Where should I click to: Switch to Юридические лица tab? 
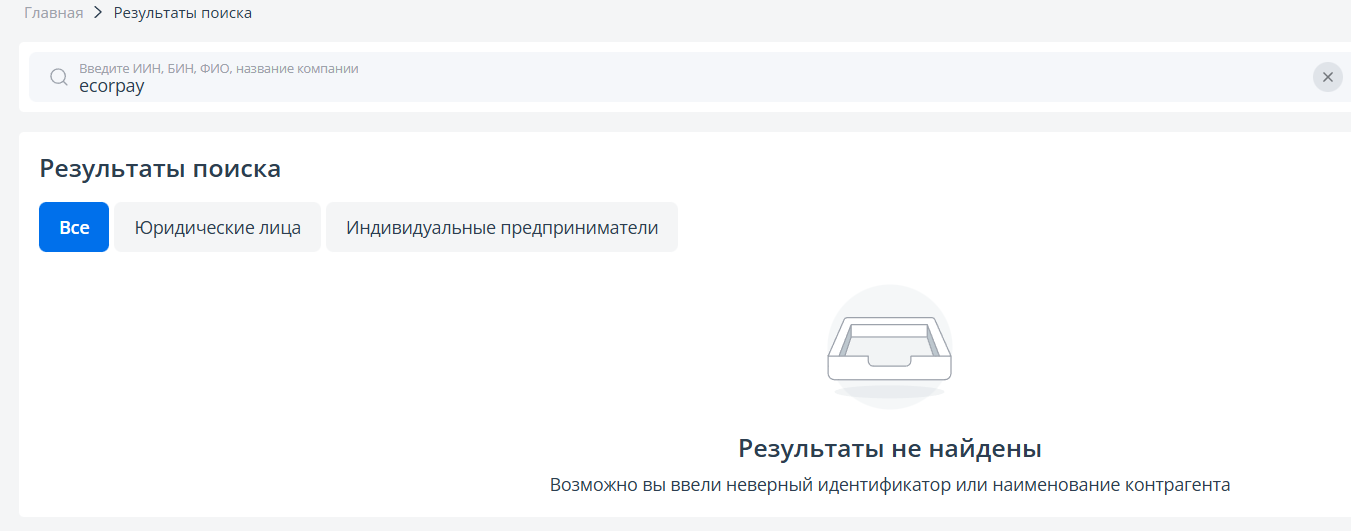218,227
